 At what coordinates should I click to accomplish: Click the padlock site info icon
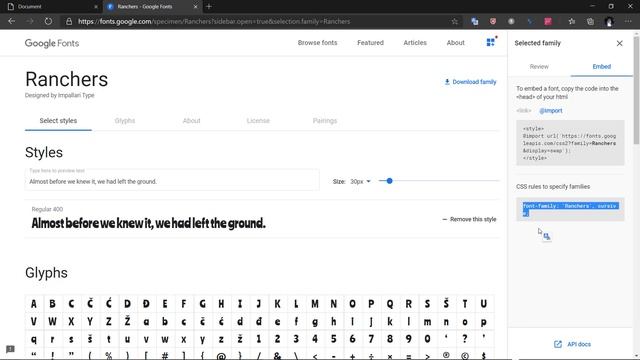click(x=69, y=21)
